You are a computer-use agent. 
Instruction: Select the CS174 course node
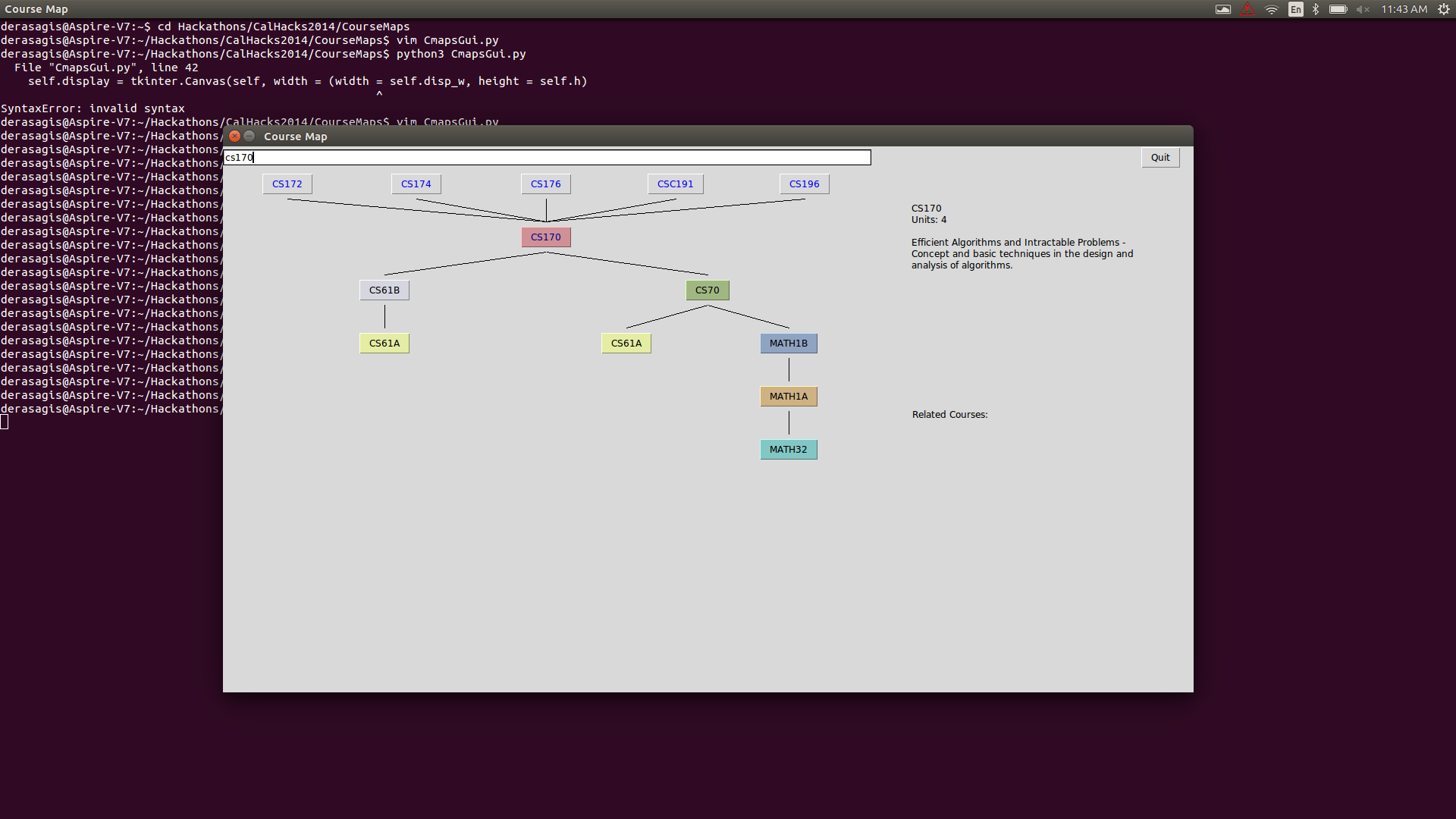tap(416, 184)
